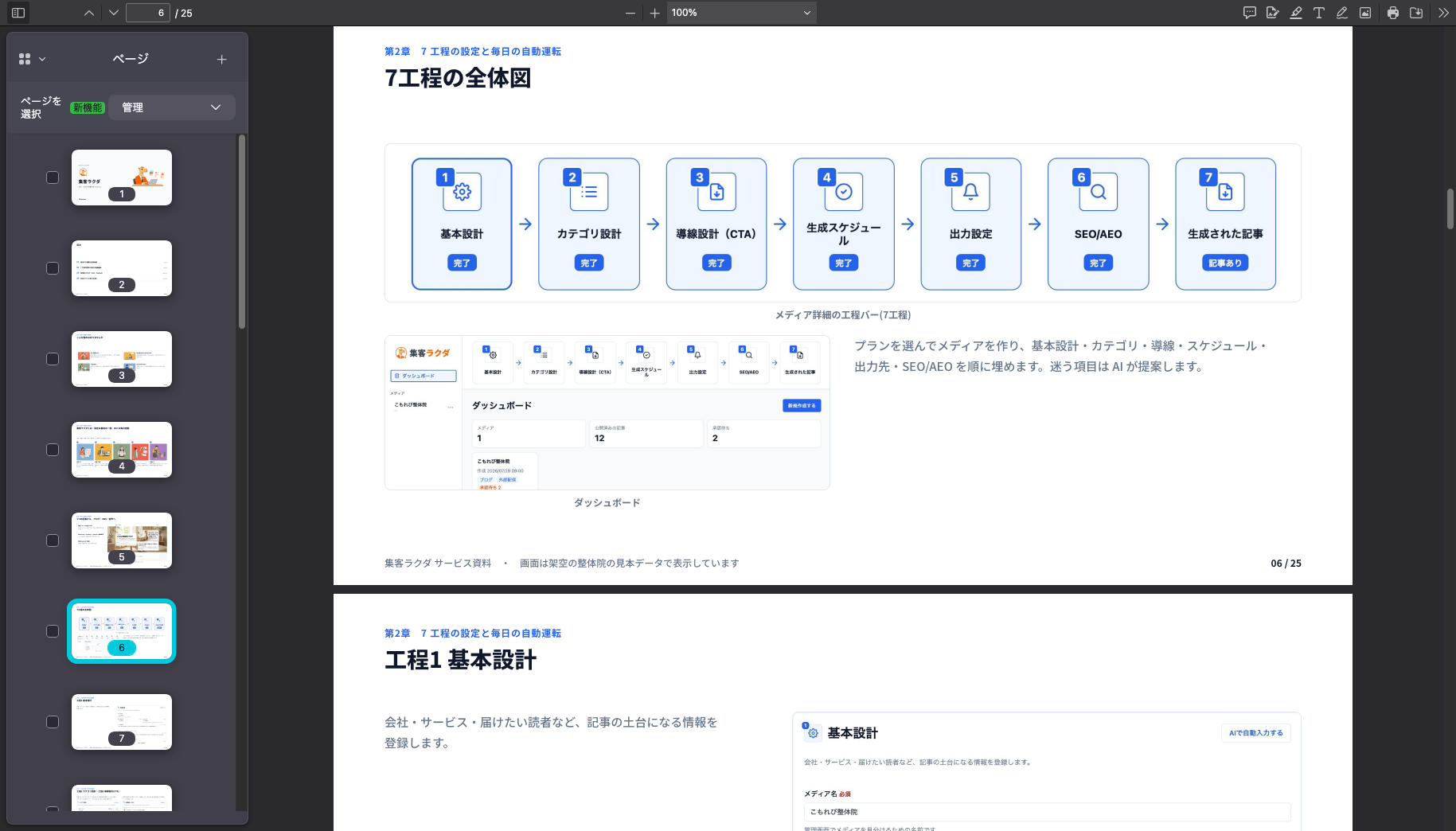
Task: Open page 3 thumbnail
Action: (x=122, y=359)
